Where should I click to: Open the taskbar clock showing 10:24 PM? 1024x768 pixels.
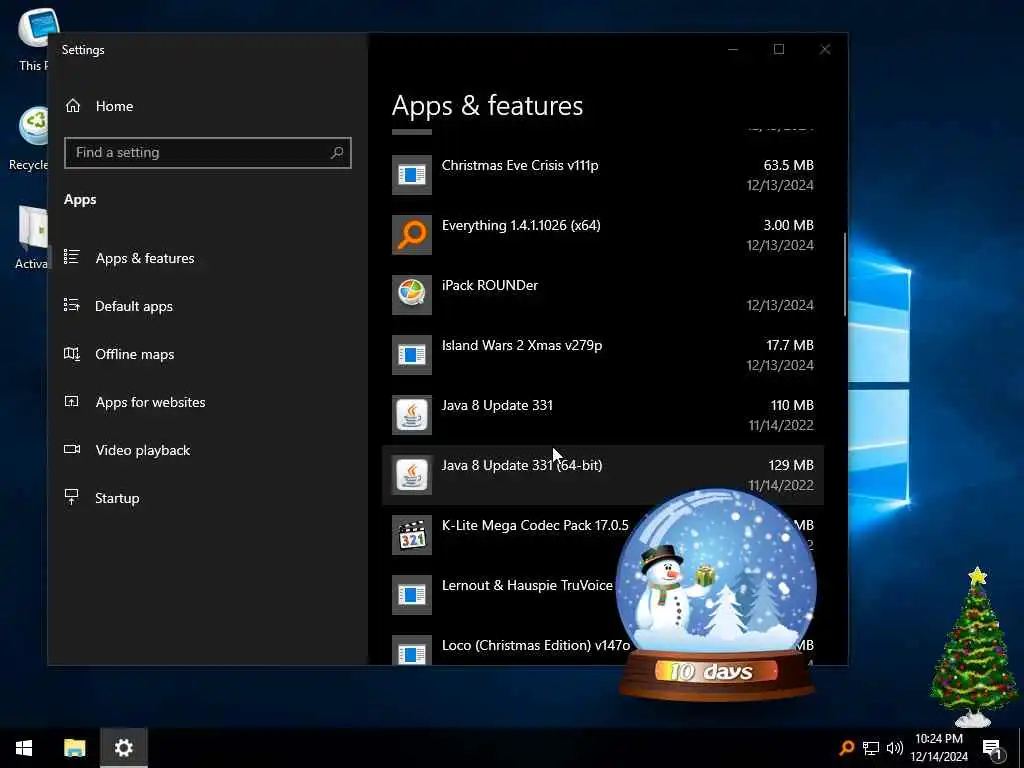click(x=939, y=748)
